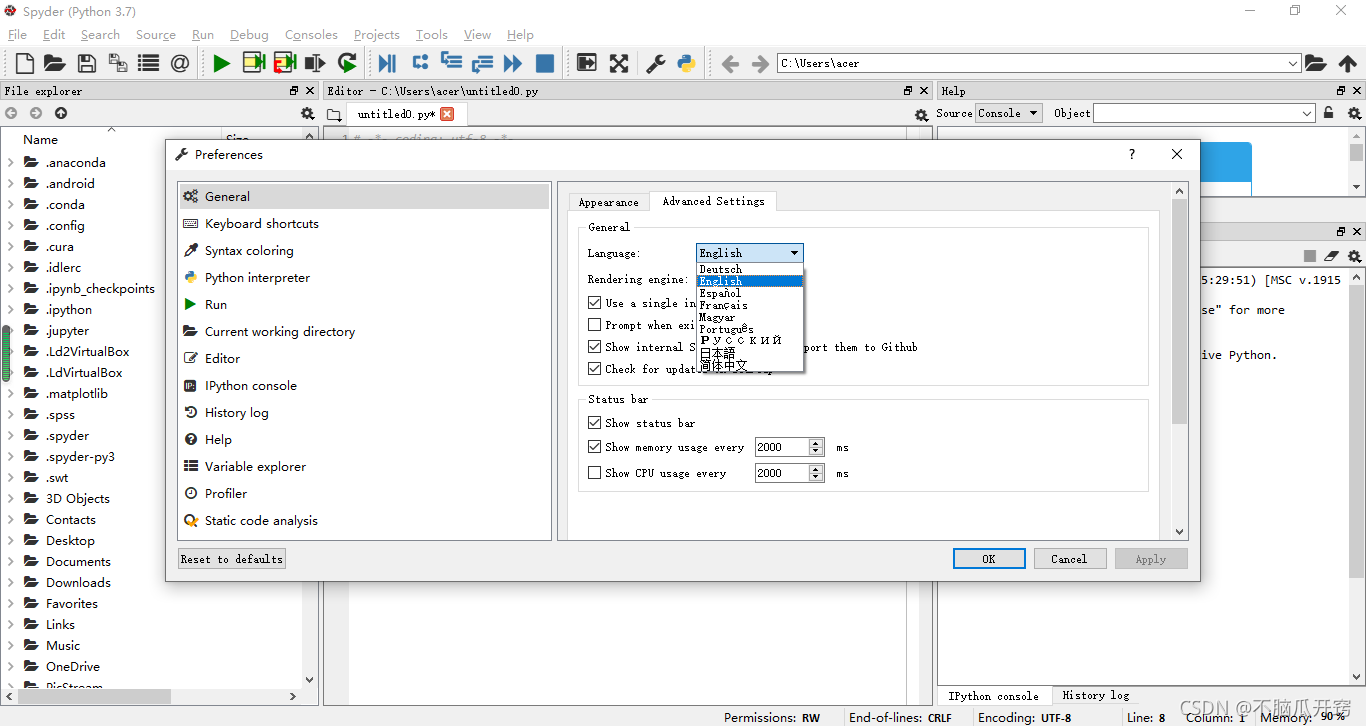Viewport: 1366px width, 726px height.
Task: Toggle Show internal Spyder errors checkbox
Action: pos(595,346)
